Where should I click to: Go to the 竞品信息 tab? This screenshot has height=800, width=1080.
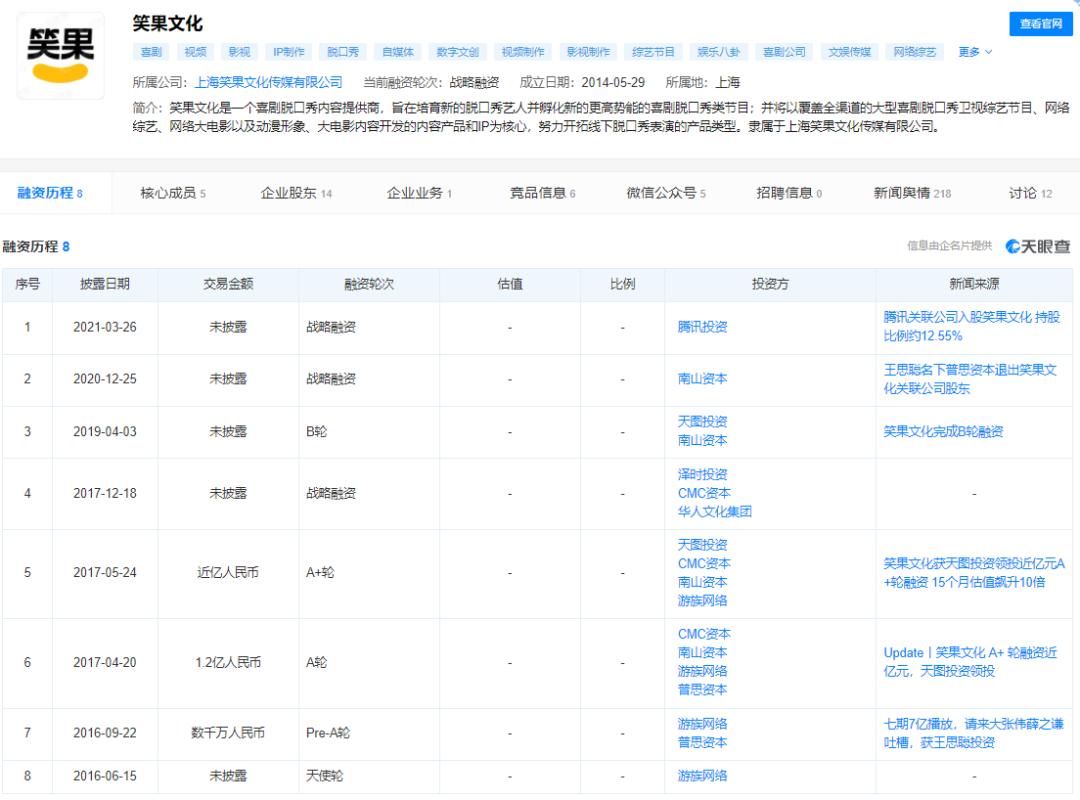click(x=542, y=193)
